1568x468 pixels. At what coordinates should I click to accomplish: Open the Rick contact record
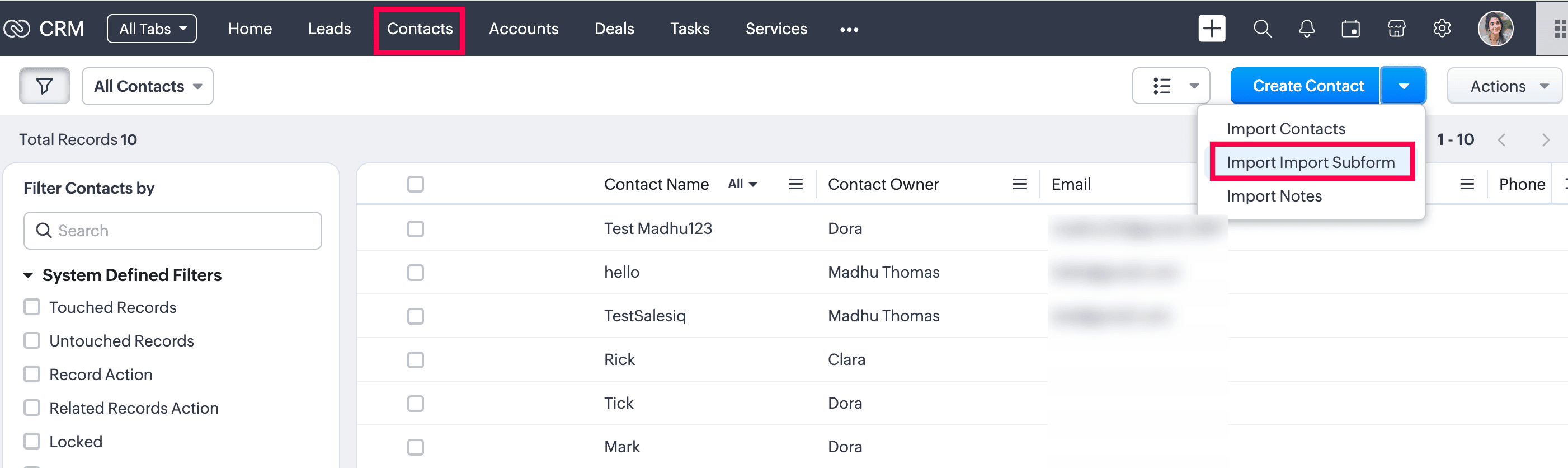(x=619, y=359)
